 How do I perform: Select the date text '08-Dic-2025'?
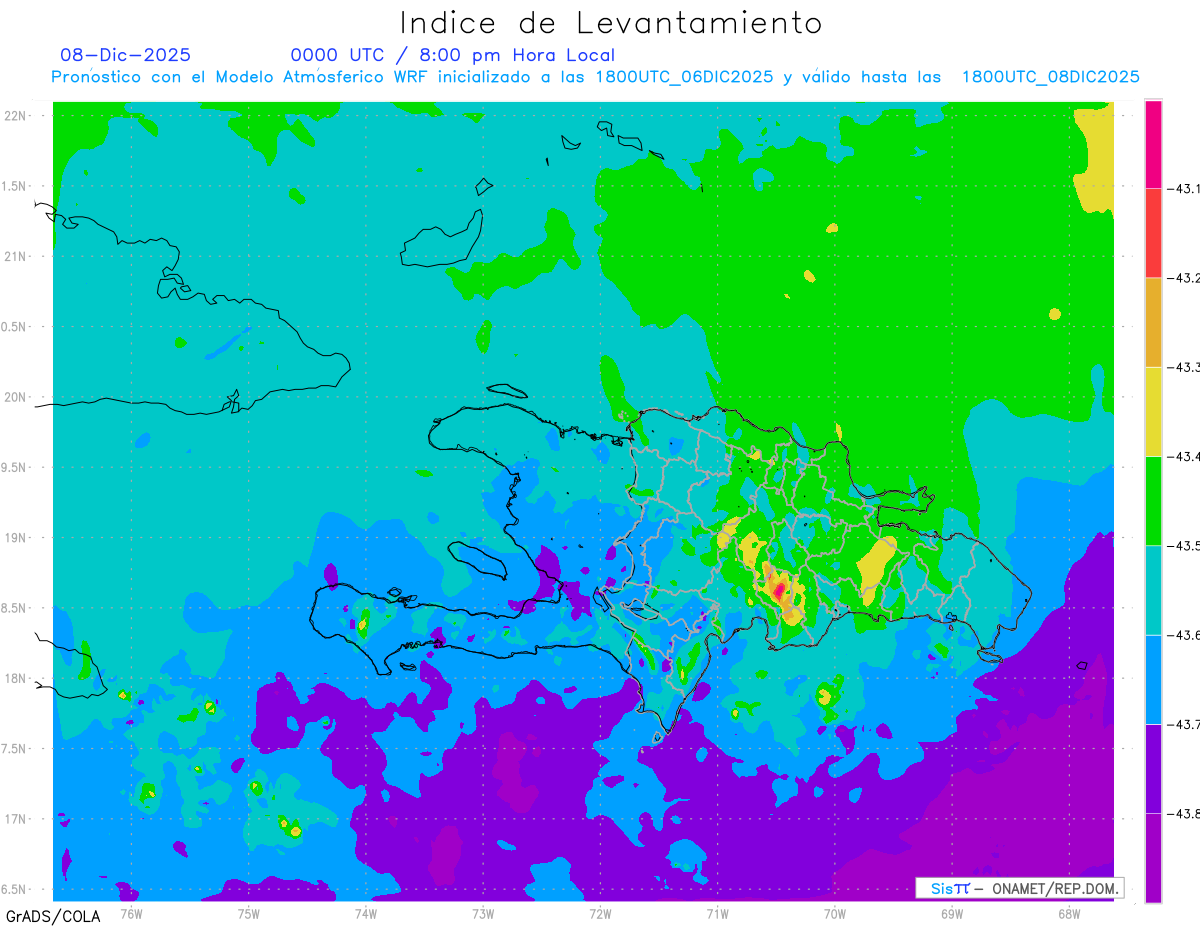pyautogui.click(x=126, y=55)
